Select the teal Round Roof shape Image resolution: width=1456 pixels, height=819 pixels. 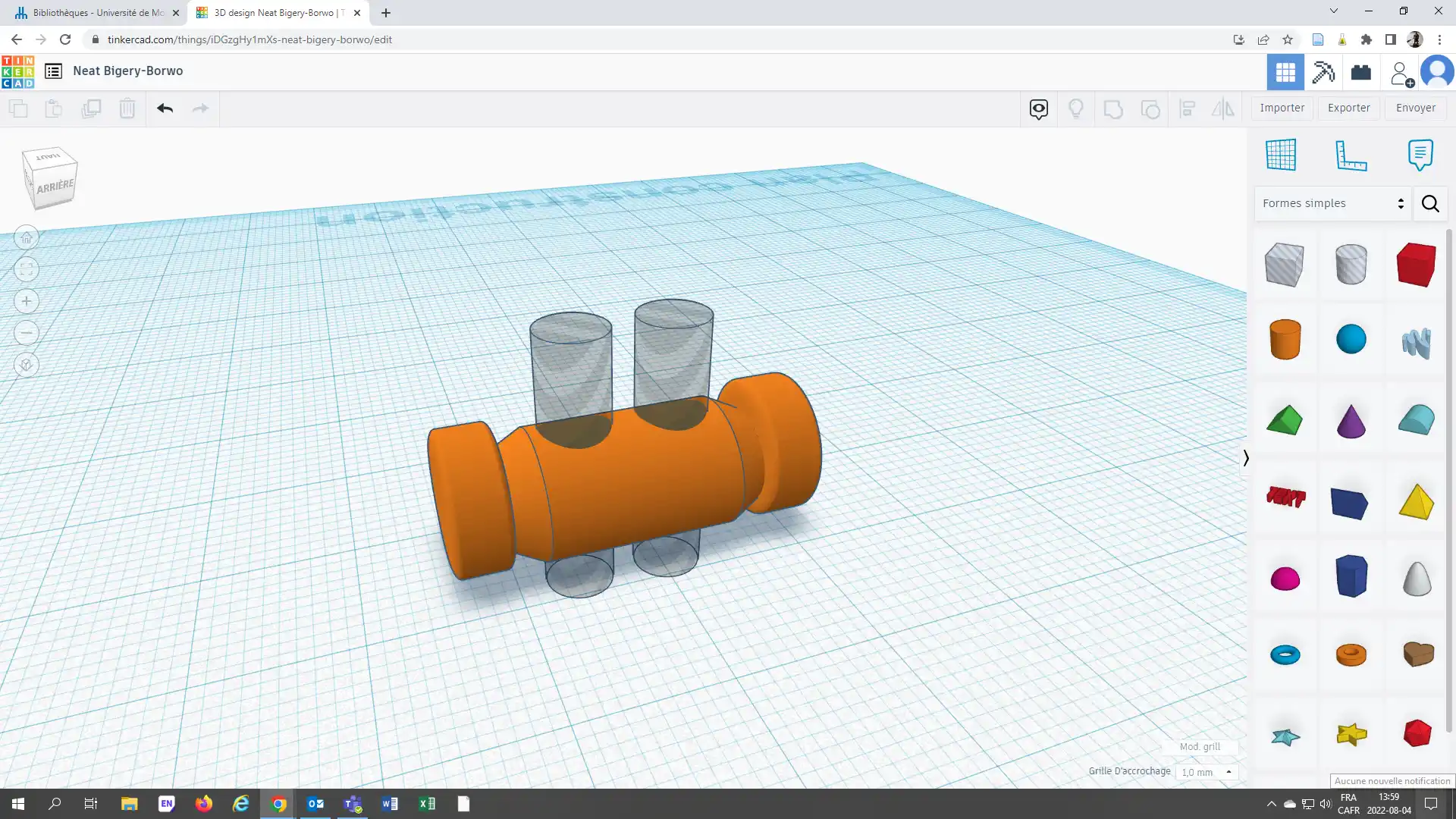[x=1416, y=419]
